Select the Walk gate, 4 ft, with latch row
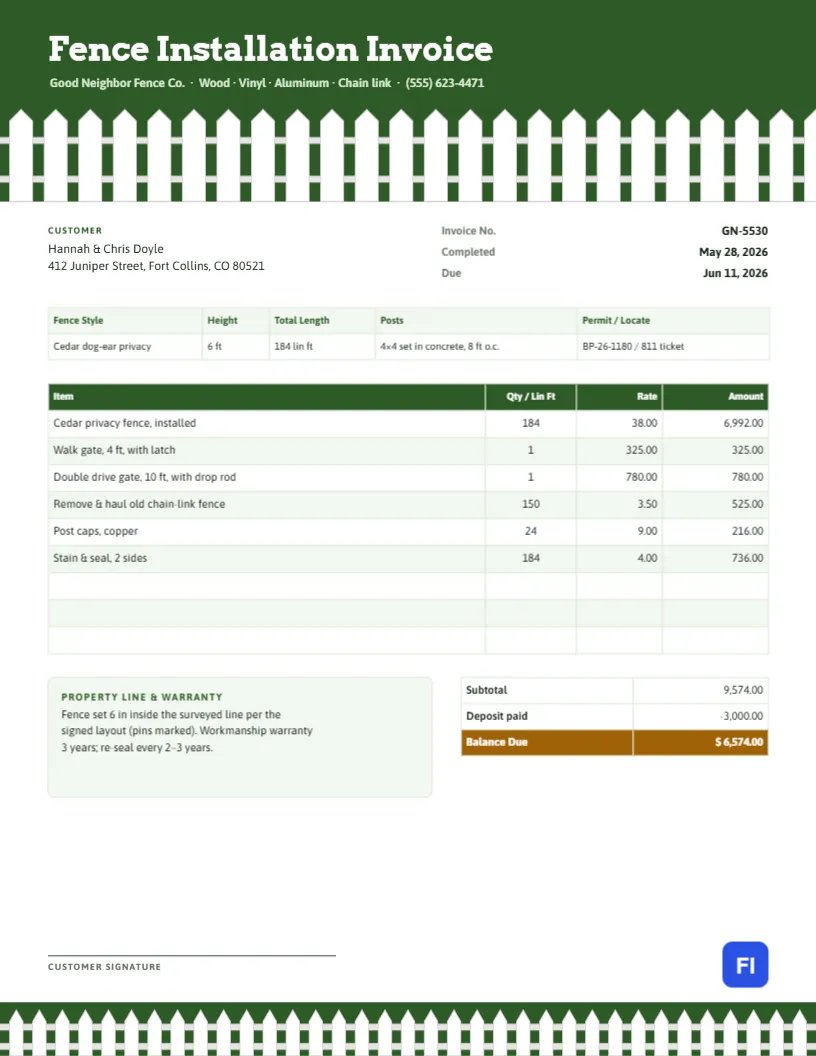816x1056 pixels. [408, 450]
